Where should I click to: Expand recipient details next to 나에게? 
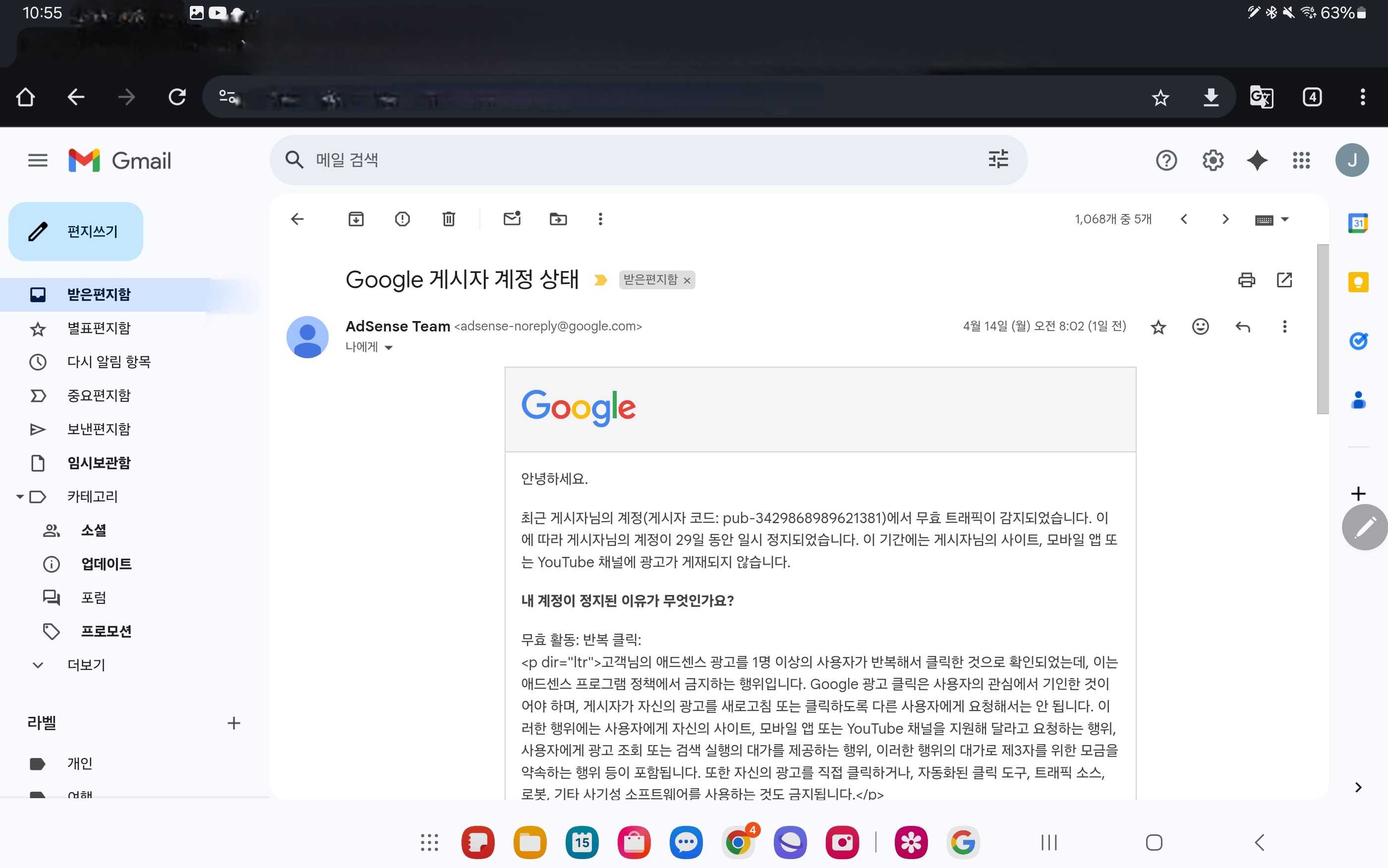point(389,347)
